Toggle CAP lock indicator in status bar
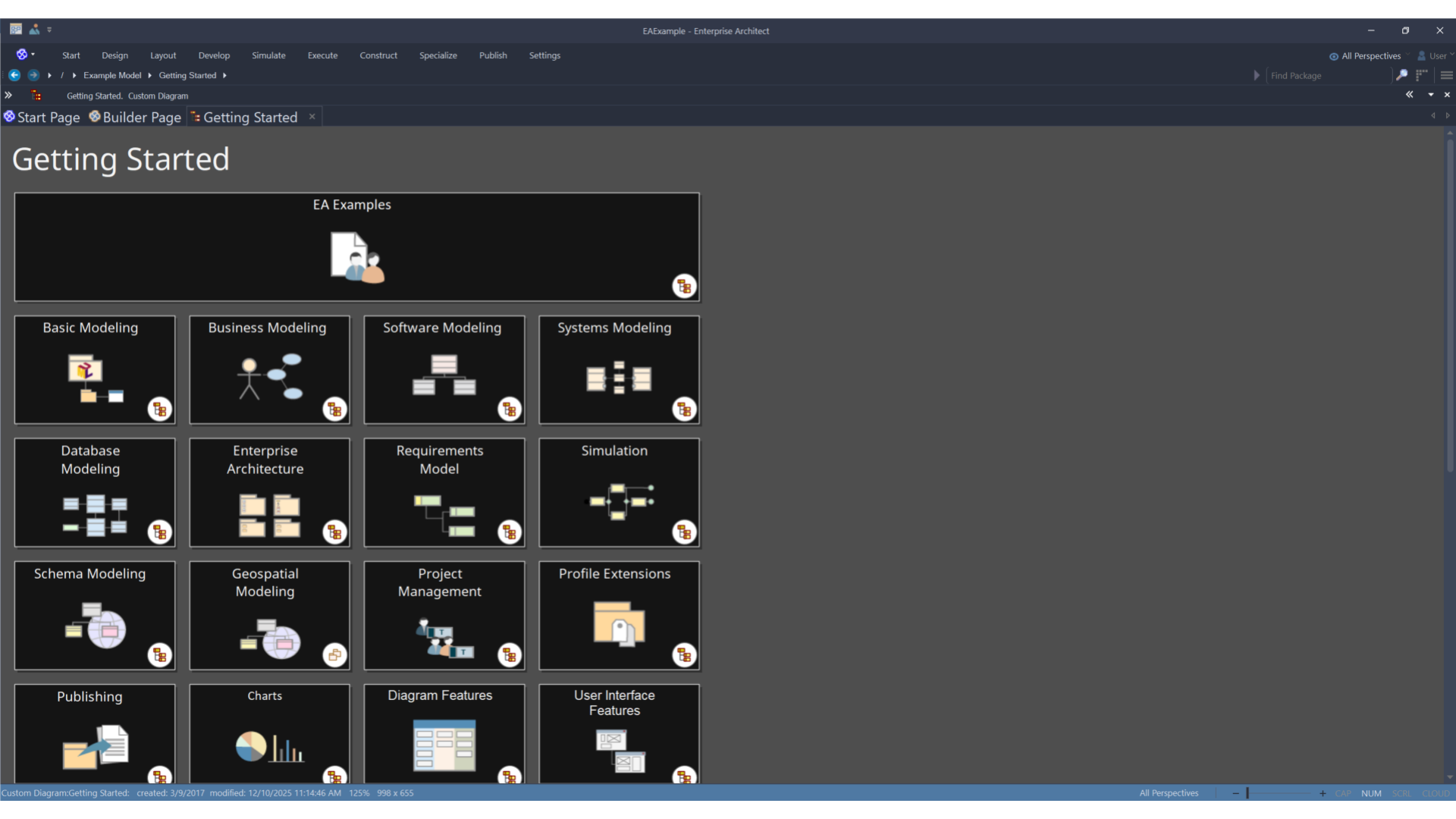This screenshot has width=1456, height=819. [1344, 792]
